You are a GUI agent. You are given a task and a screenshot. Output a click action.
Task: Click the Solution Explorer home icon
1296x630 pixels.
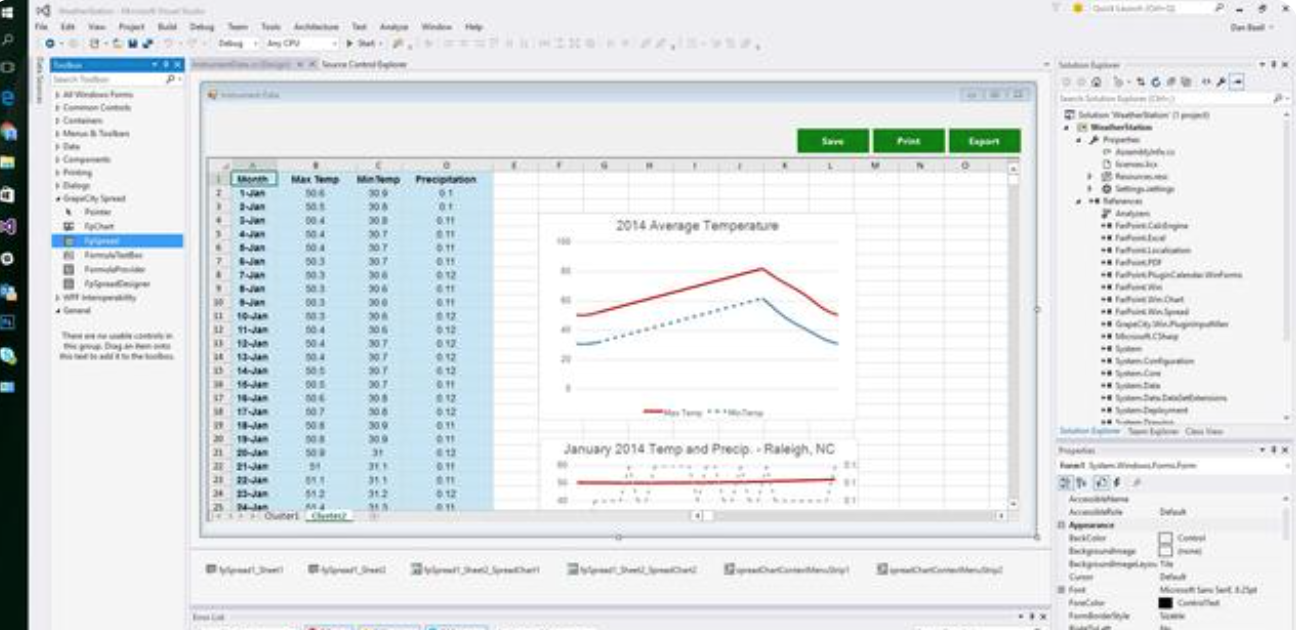click(x=1096, y=82)
